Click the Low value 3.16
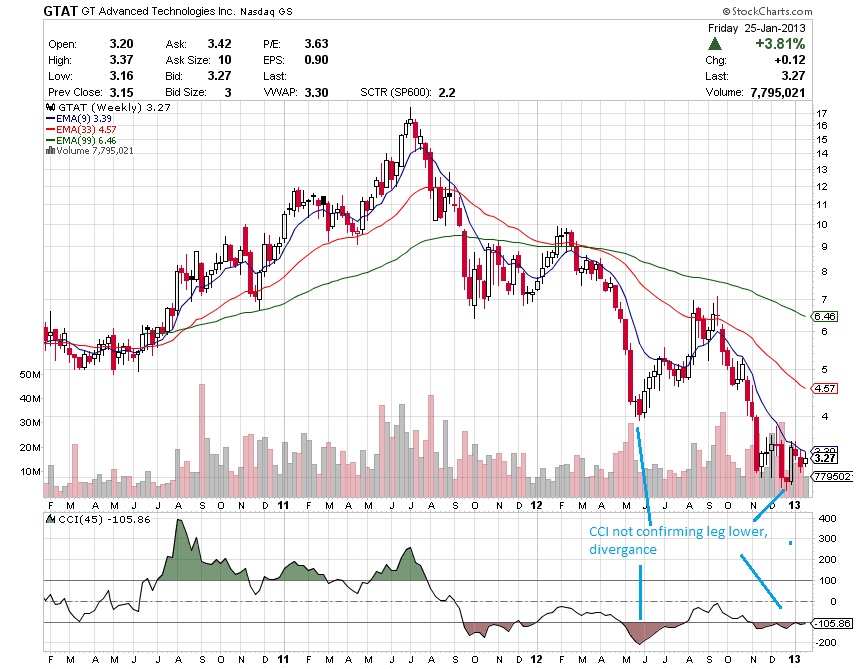Image resolution: width=860 pixels, height=669 pixels. point(121,76)
